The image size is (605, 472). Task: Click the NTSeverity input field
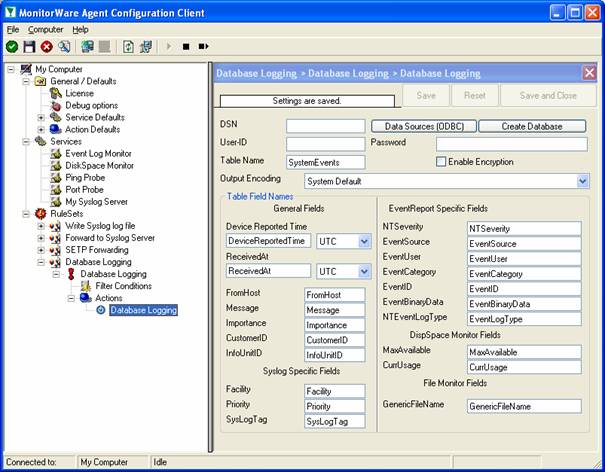[524, 228]
